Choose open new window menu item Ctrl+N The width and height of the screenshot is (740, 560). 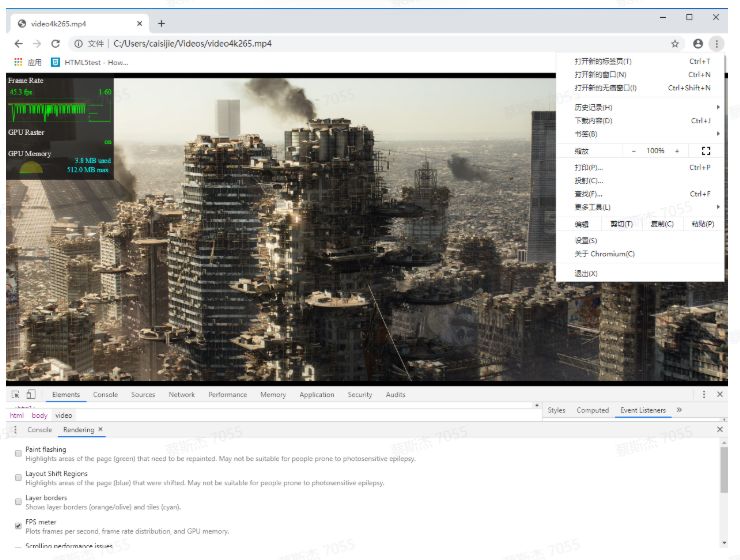[640, 75]
